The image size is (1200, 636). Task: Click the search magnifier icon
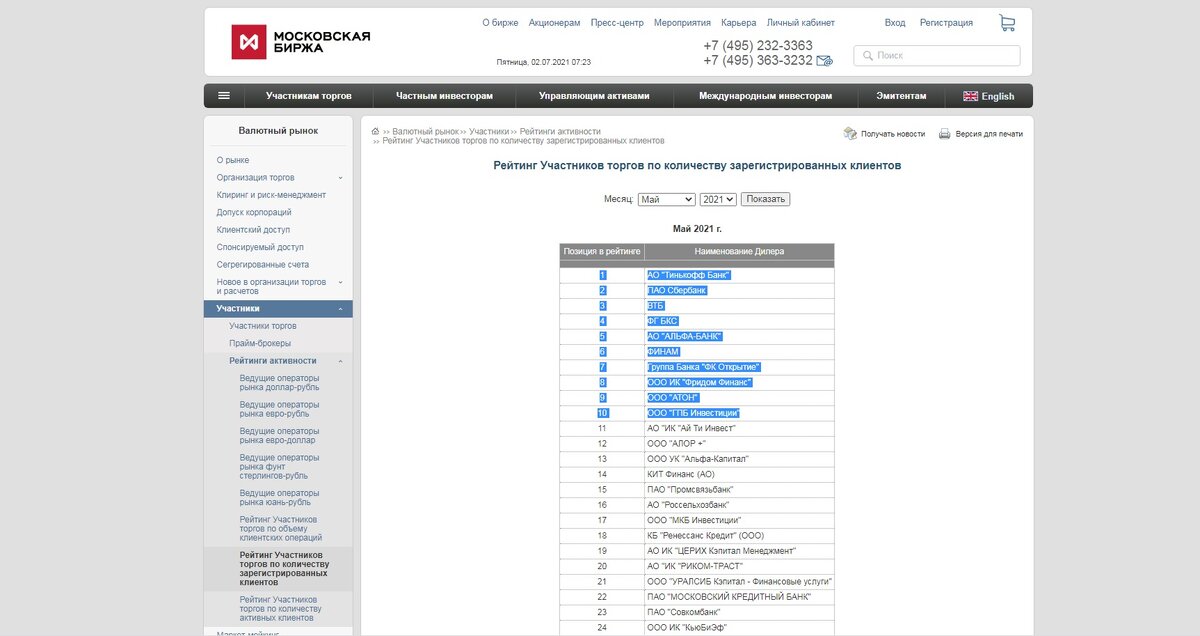click(866, 56)
